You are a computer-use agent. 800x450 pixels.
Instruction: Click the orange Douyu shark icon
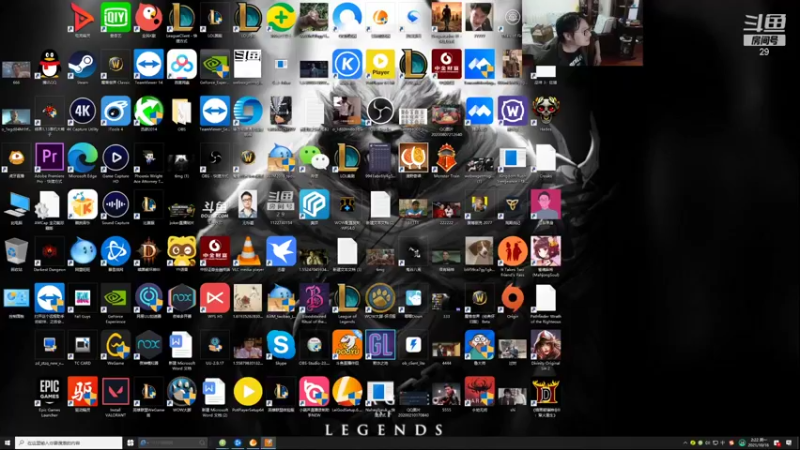click(x=347, y=347)
